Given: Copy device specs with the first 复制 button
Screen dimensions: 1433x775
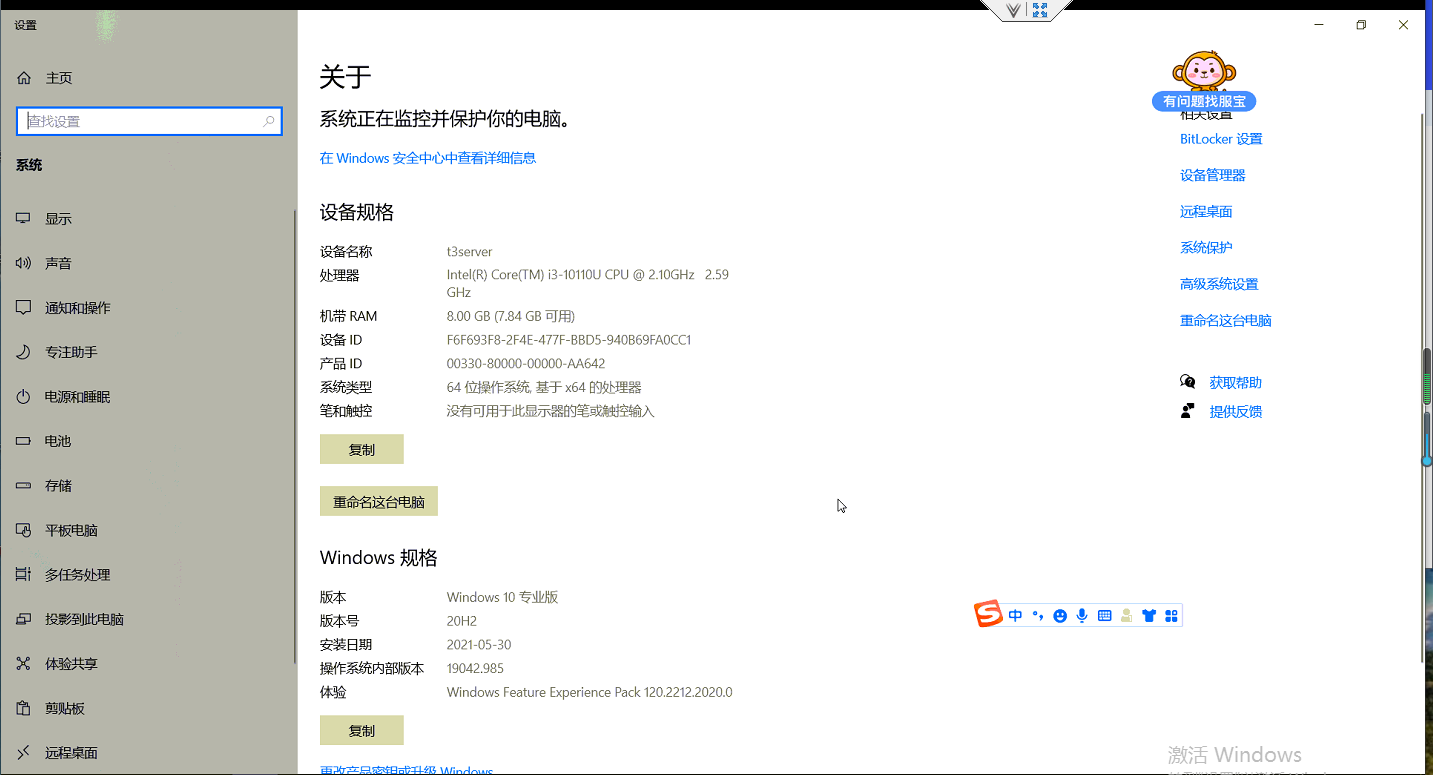Looking at the screenshot, I should [362, 449].
